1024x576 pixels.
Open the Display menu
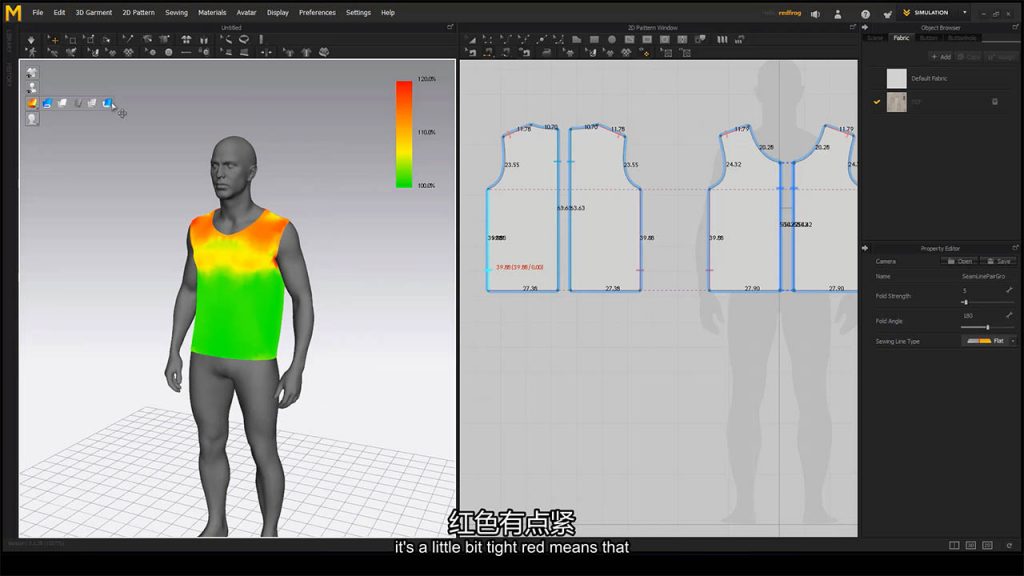pos(278,12)
